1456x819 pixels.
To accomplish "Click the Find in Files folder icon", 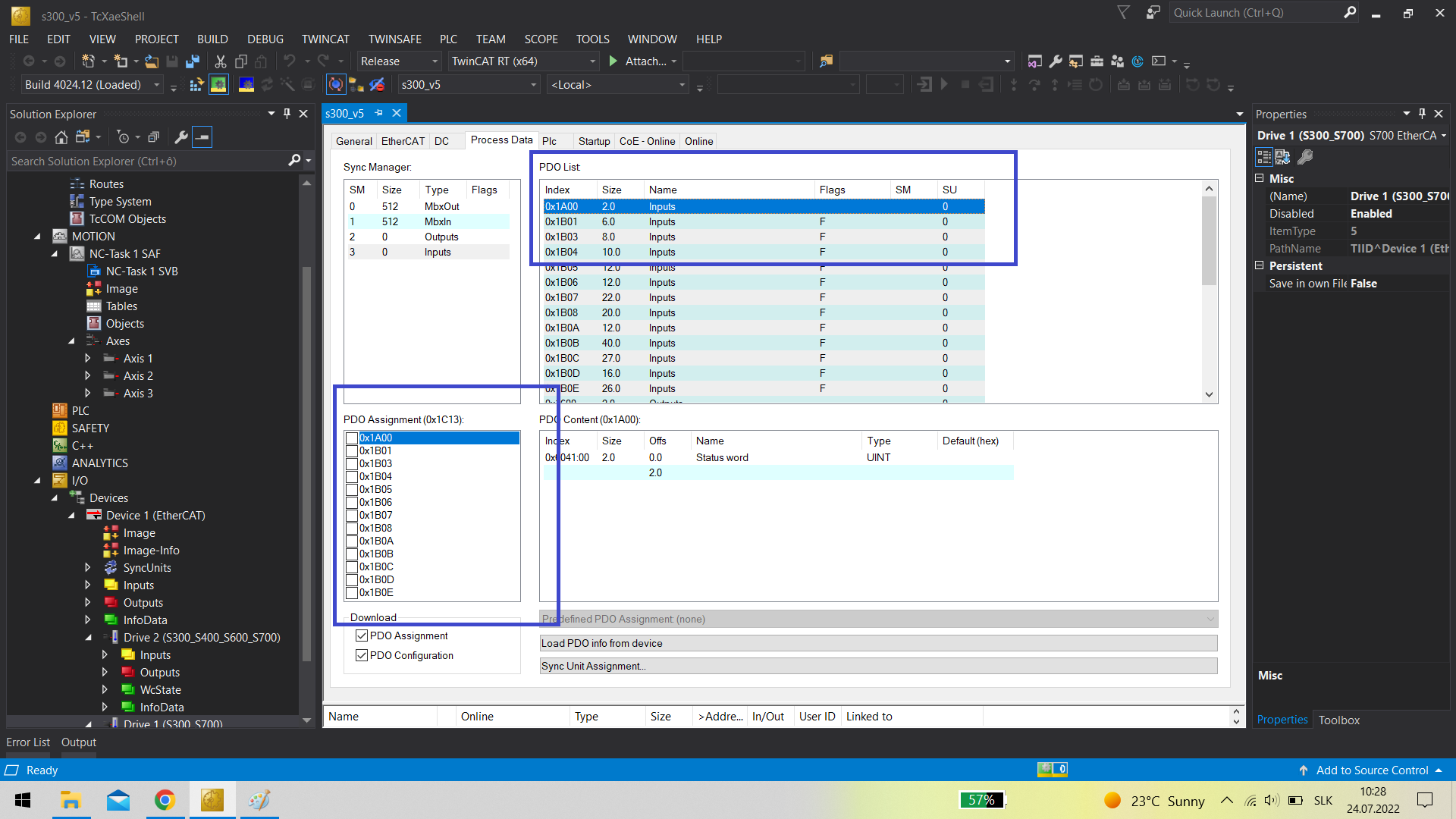I will click(827, 61).
